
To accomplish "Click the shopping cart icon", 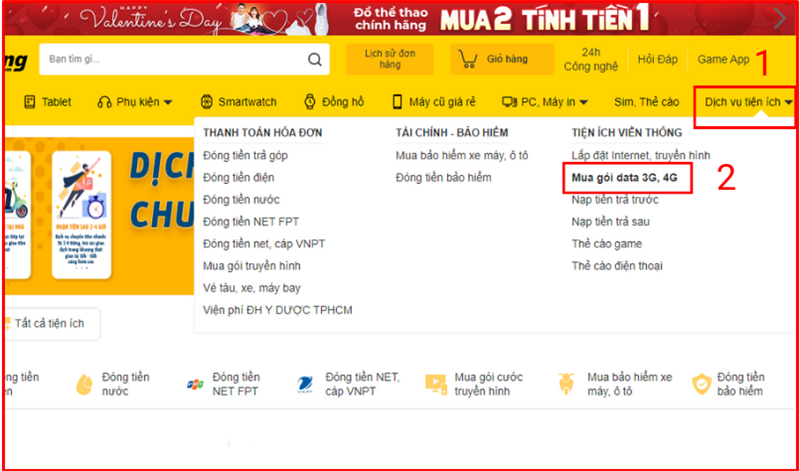I will [x=467, y=59].
